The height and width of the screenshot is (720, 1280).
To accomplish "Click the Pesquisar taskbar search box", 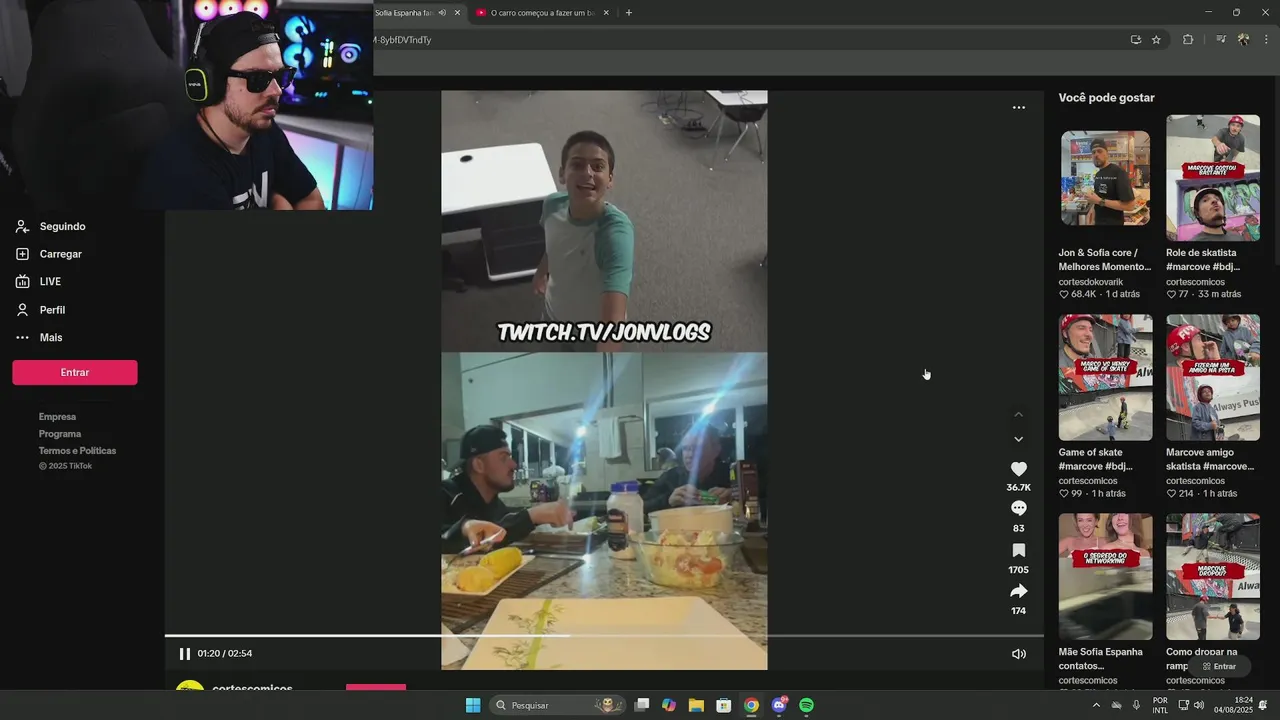I will point(557,705).
